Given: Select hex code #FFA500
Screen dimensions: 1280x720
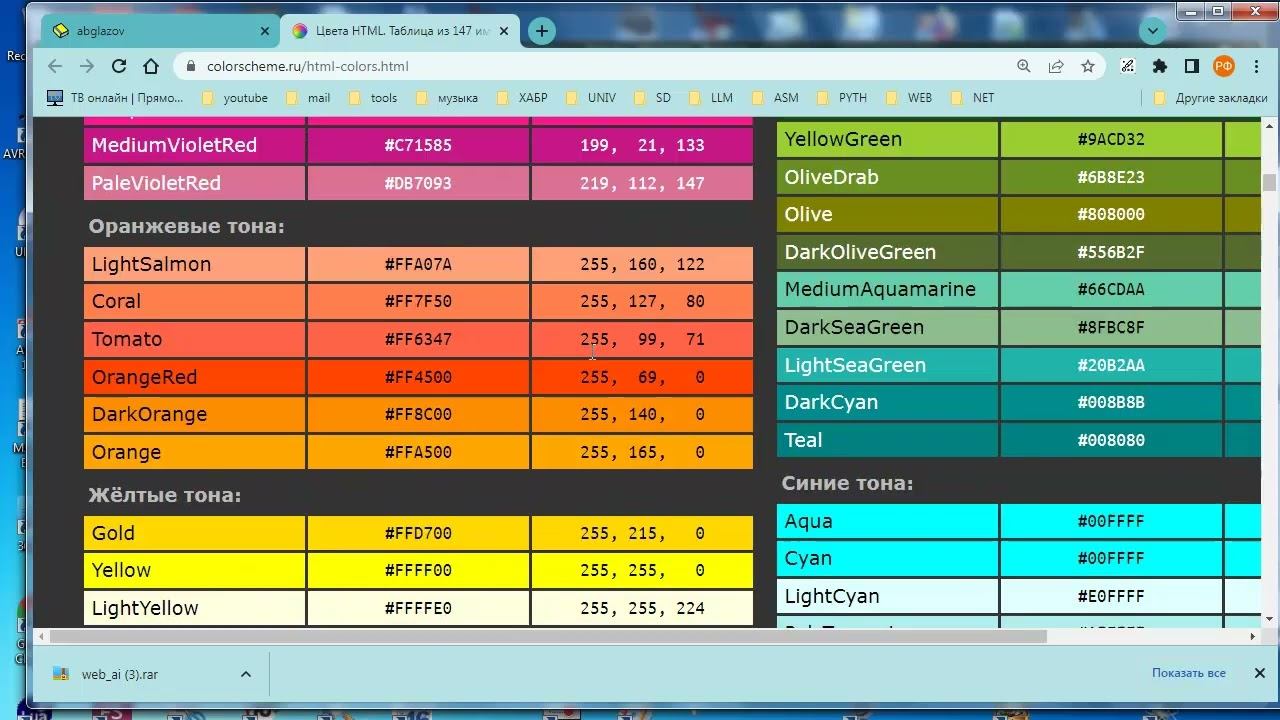Looking at the screenshot, I should (x=418, y=452).
